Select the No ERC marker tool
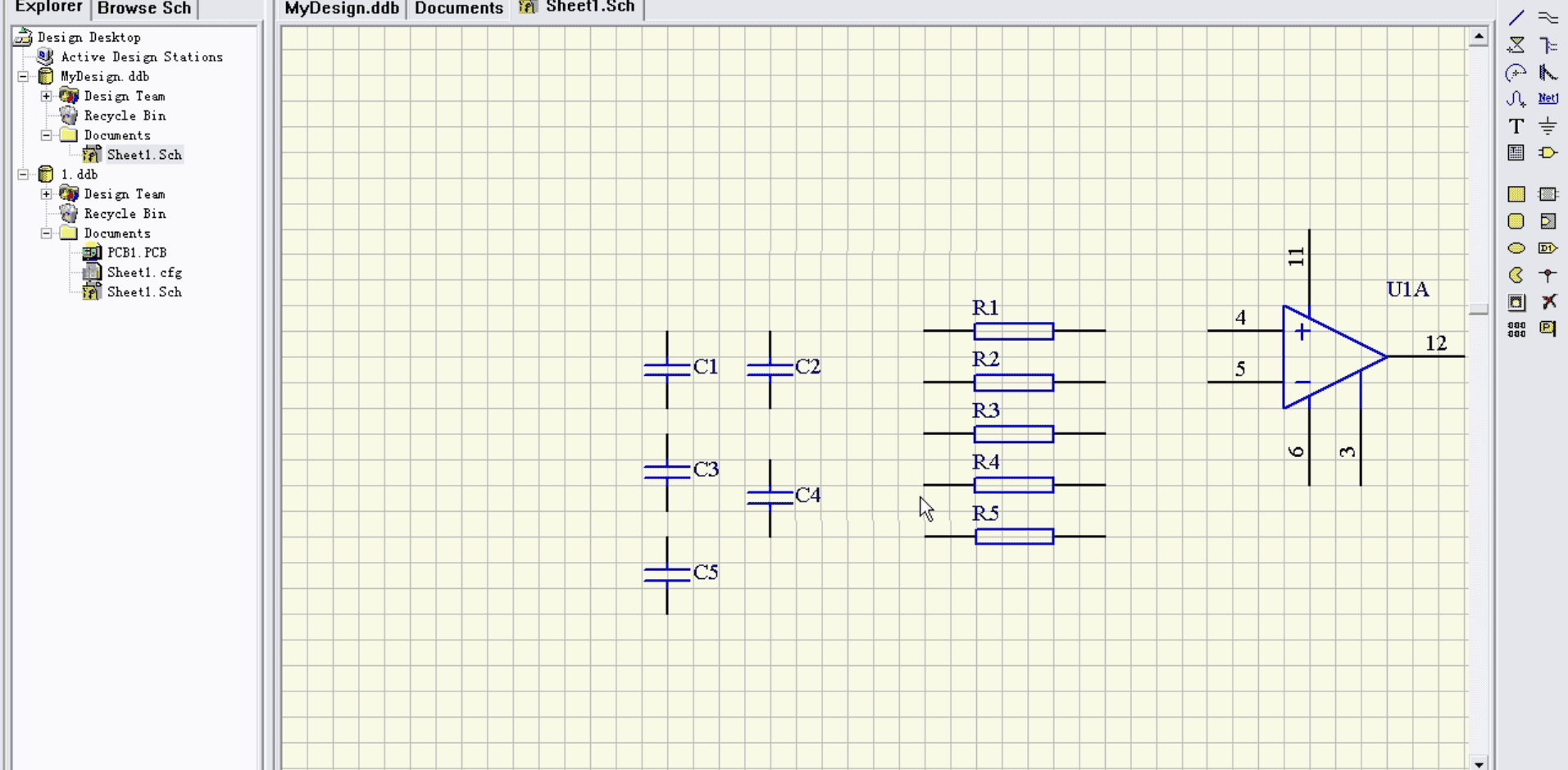Screen dimensions: 1568x770 point(1548,302)
